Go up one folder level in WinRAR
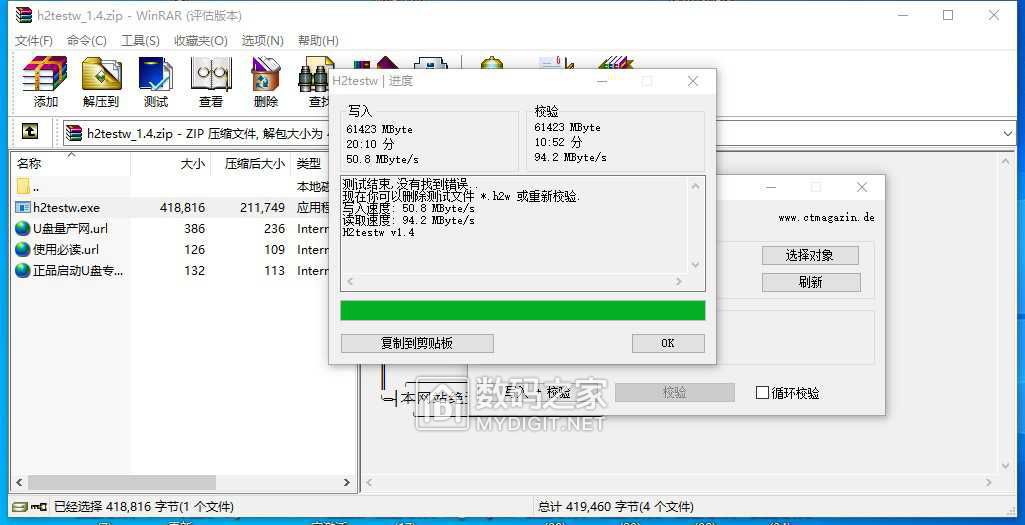The width and height of the screenshot is (1025, 525). (x=29, y=131)
